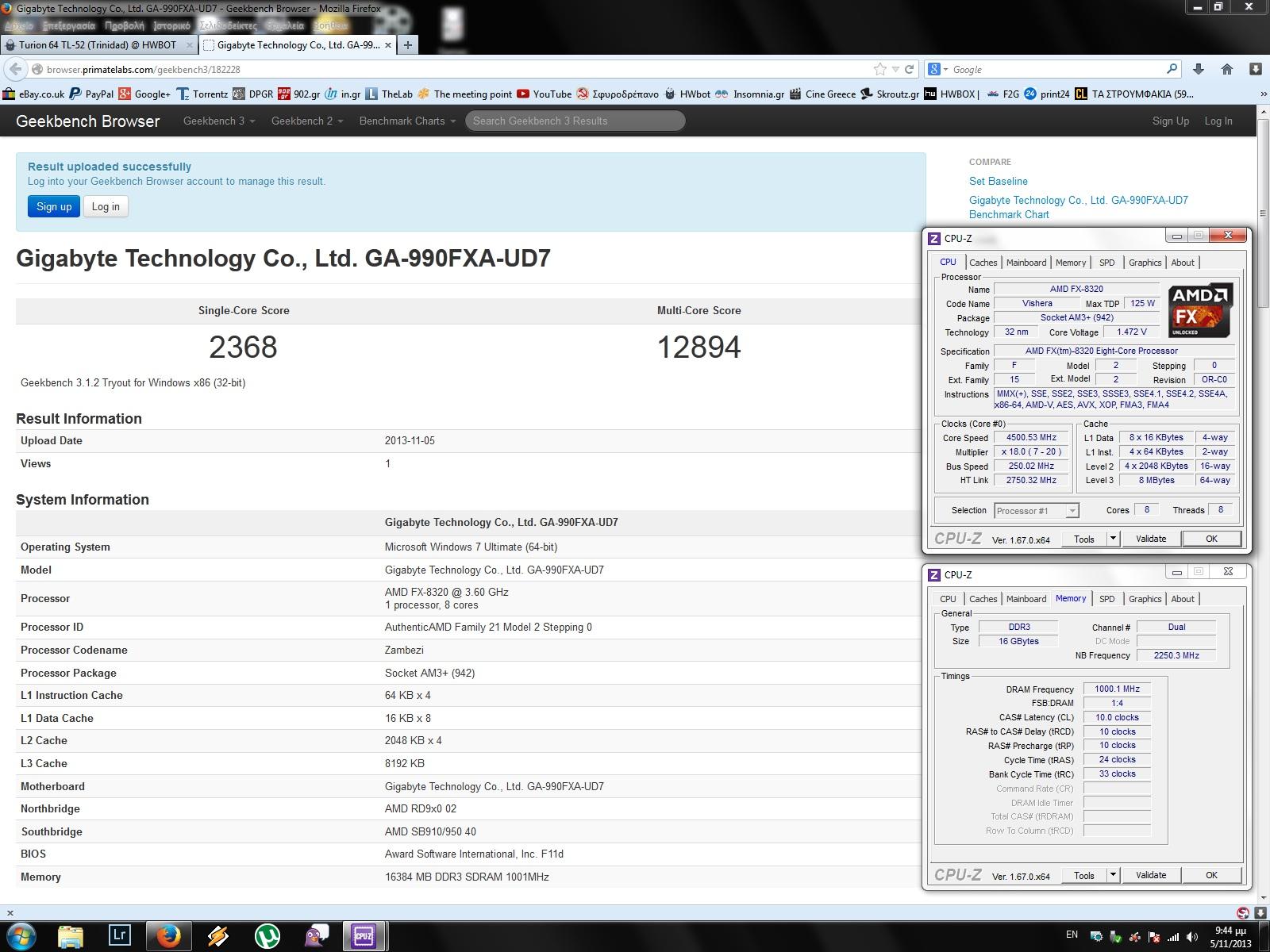Open the Torrentz bookmark
Screen dimensions: 1270x952
202,94
